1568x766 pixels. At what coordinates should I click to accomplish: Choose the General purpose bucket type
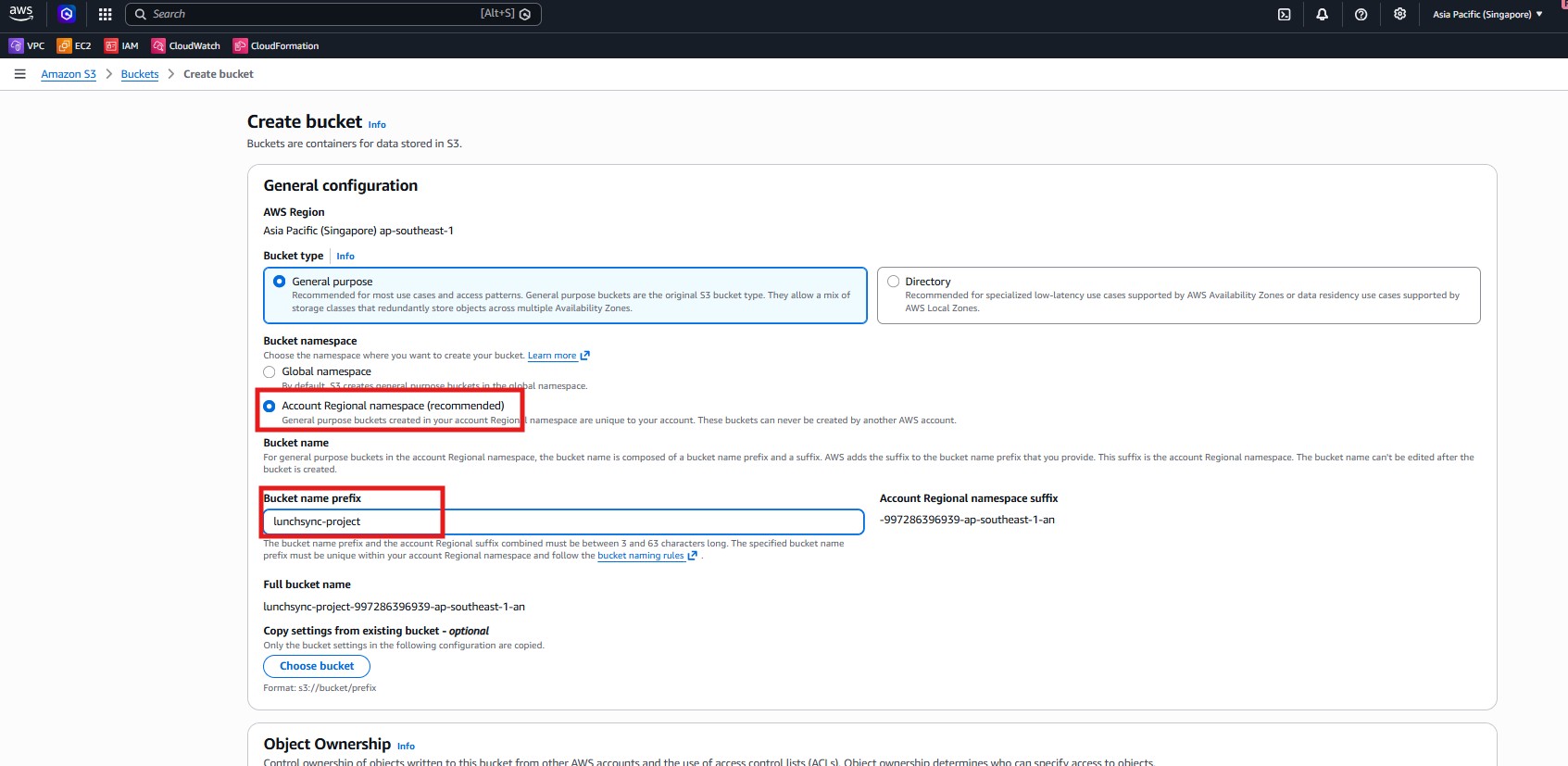[280, 282]
